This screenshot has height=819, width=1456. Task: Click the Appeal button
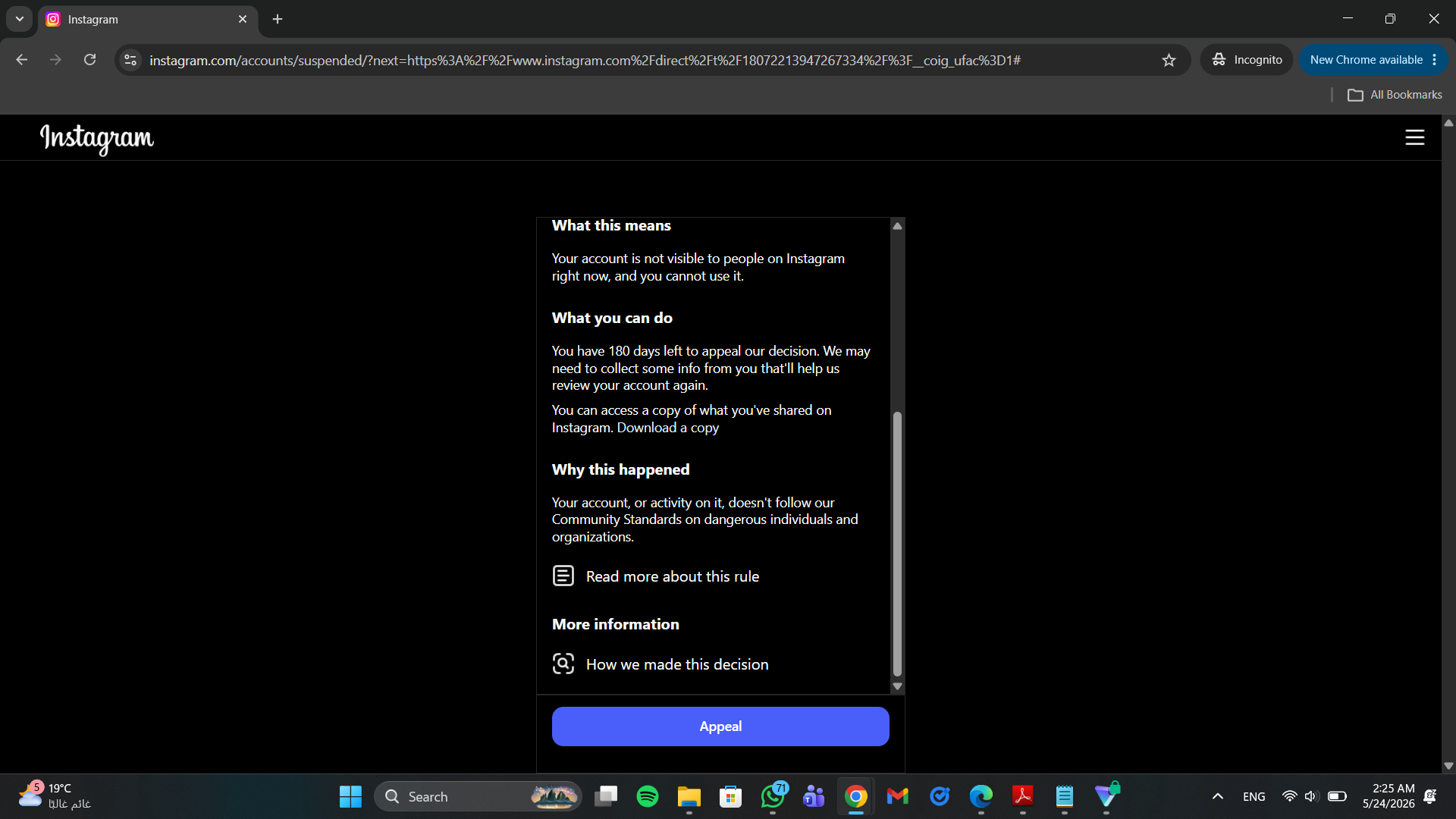(720, 726)
